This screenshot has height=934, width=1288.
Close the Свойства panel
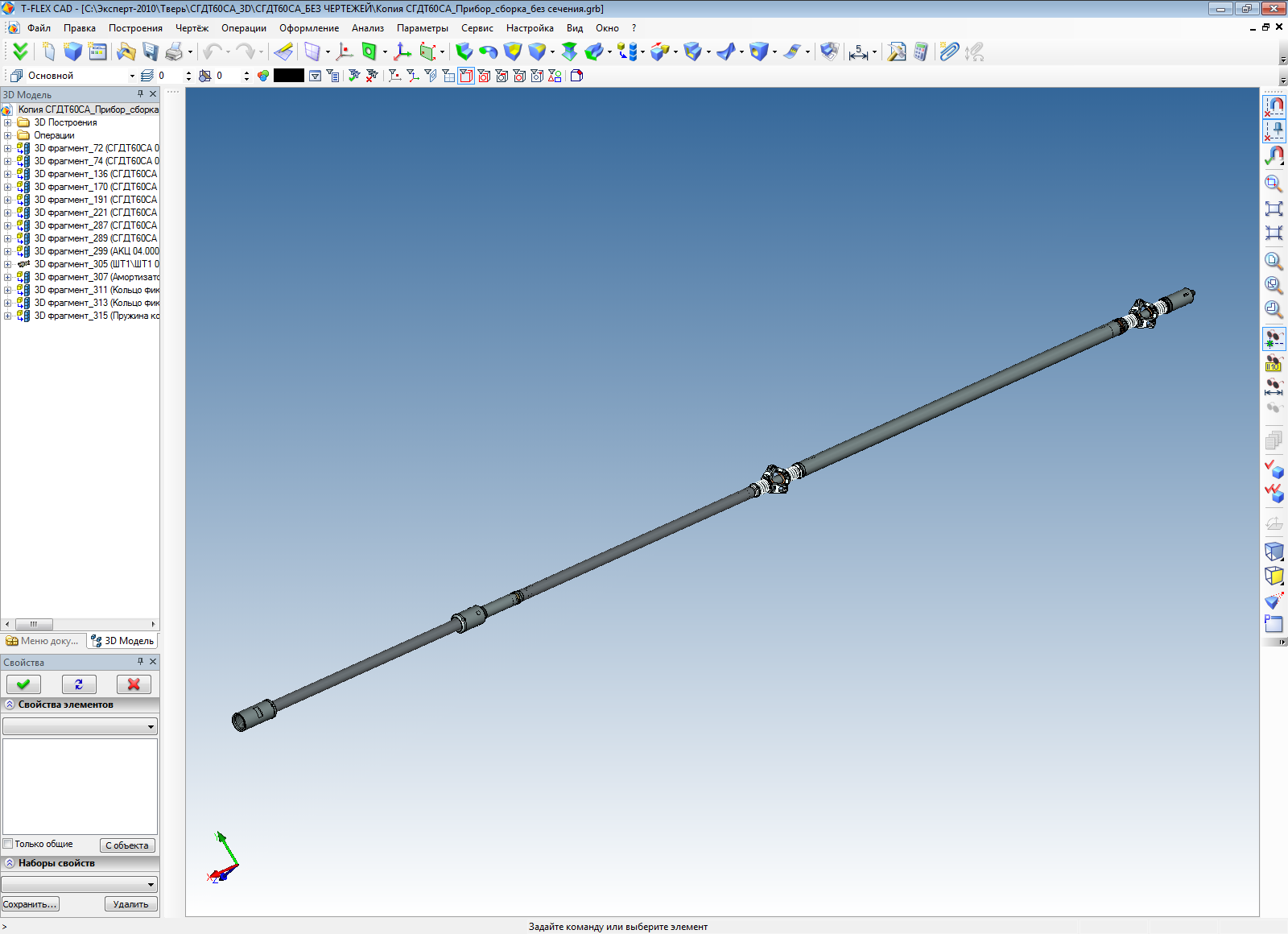click(x=153, y=662)
